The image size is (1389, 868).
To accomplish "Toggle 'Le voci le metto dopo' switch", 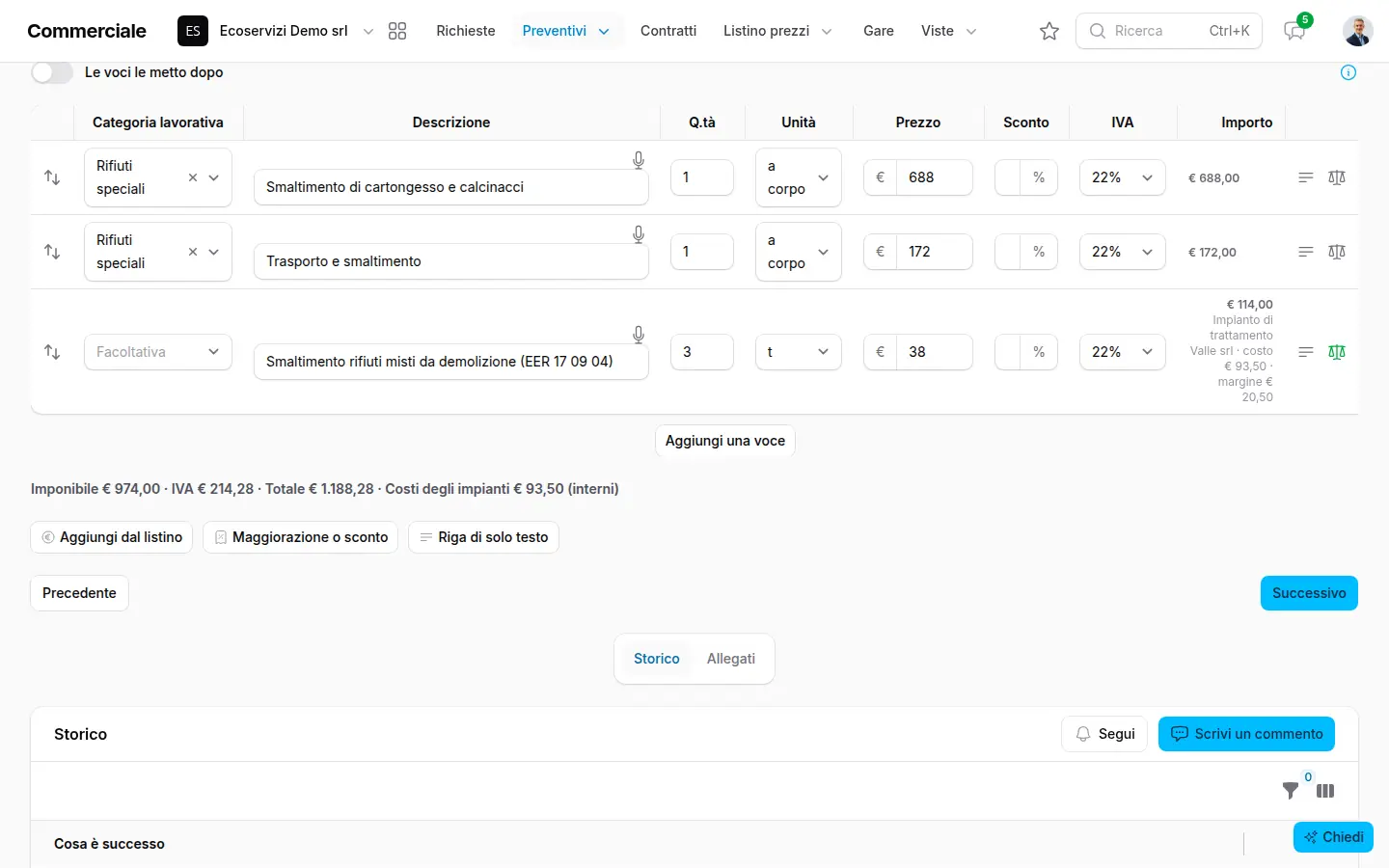I will [52, 72].
